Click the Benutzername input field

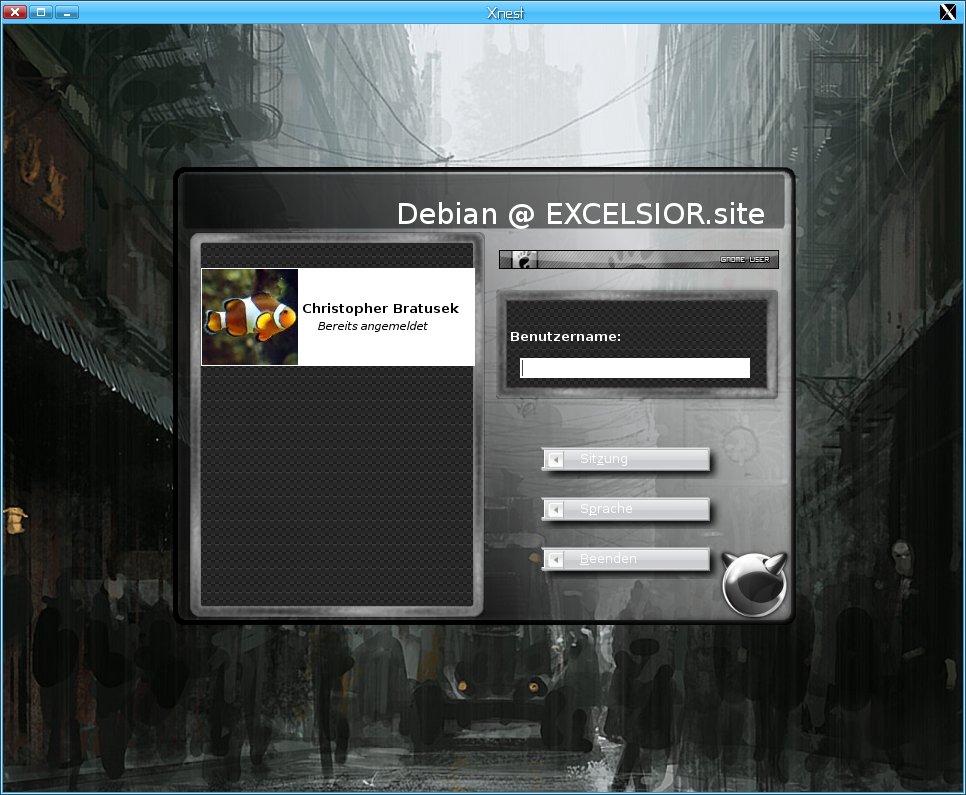click(635, 368)
